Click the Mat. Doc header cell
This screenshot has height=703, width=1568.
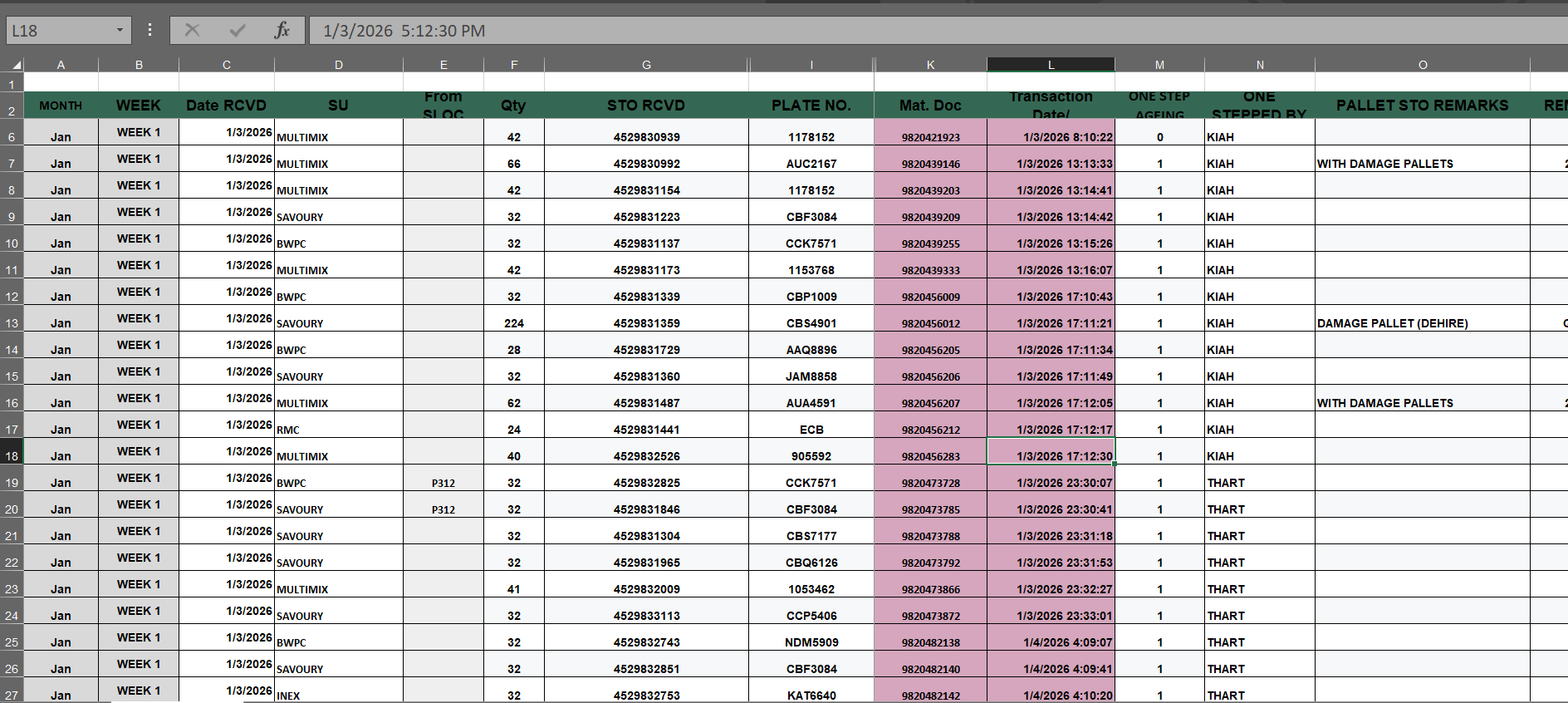pyautogui.click(x=930, y=105)
